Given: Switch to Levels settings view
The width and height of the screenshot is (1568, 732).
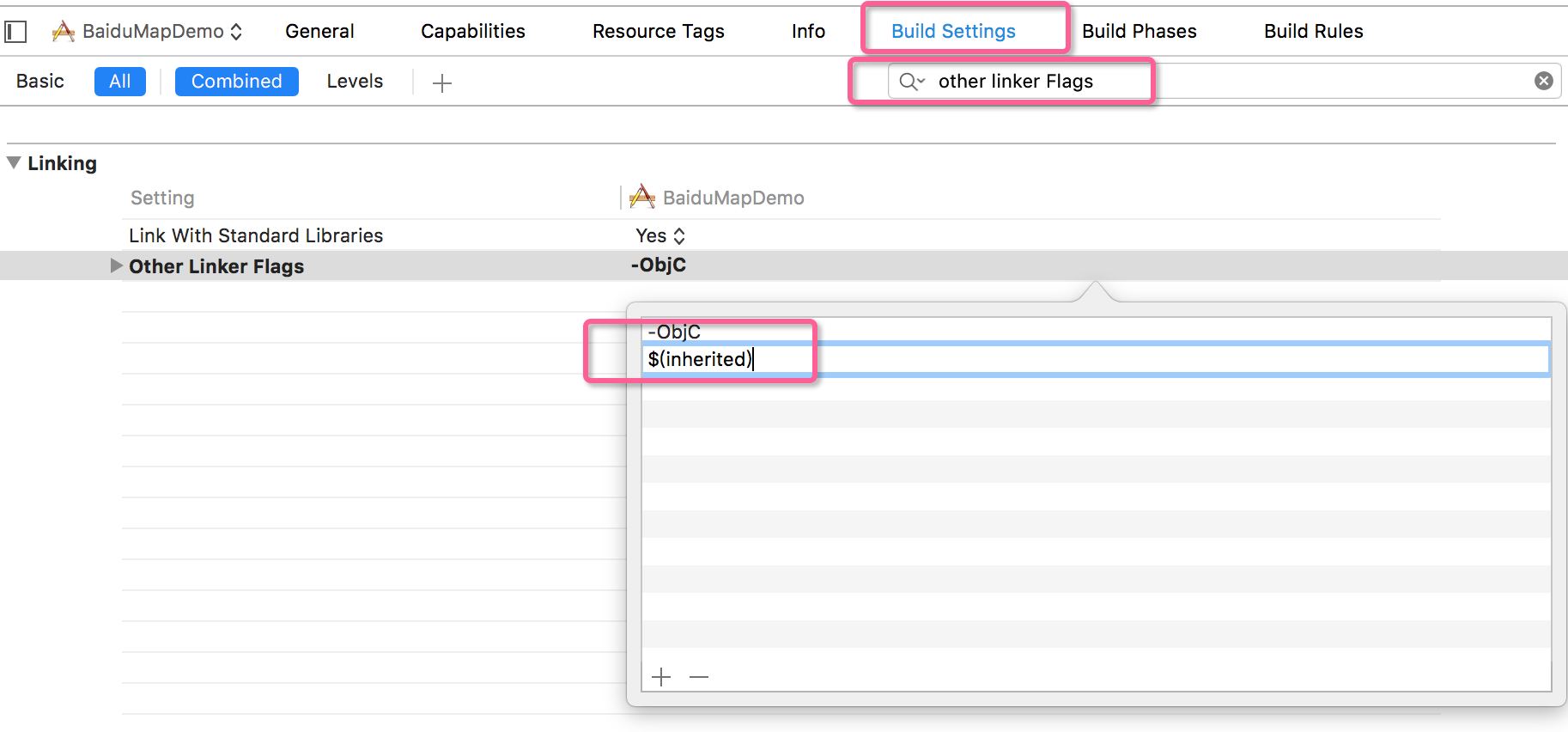Looking at the screenshot, I should pyautogui.click(x=355, y=81).
